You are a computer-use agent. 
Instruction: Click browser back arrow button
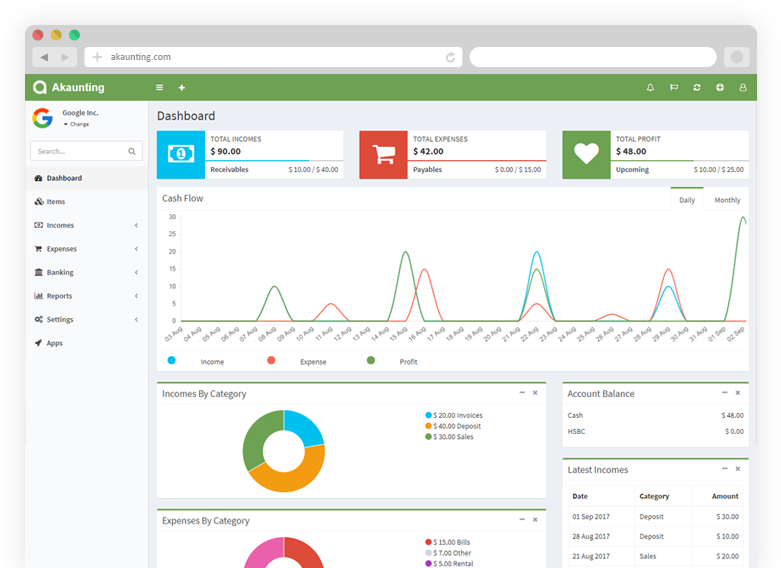[44, 57]
